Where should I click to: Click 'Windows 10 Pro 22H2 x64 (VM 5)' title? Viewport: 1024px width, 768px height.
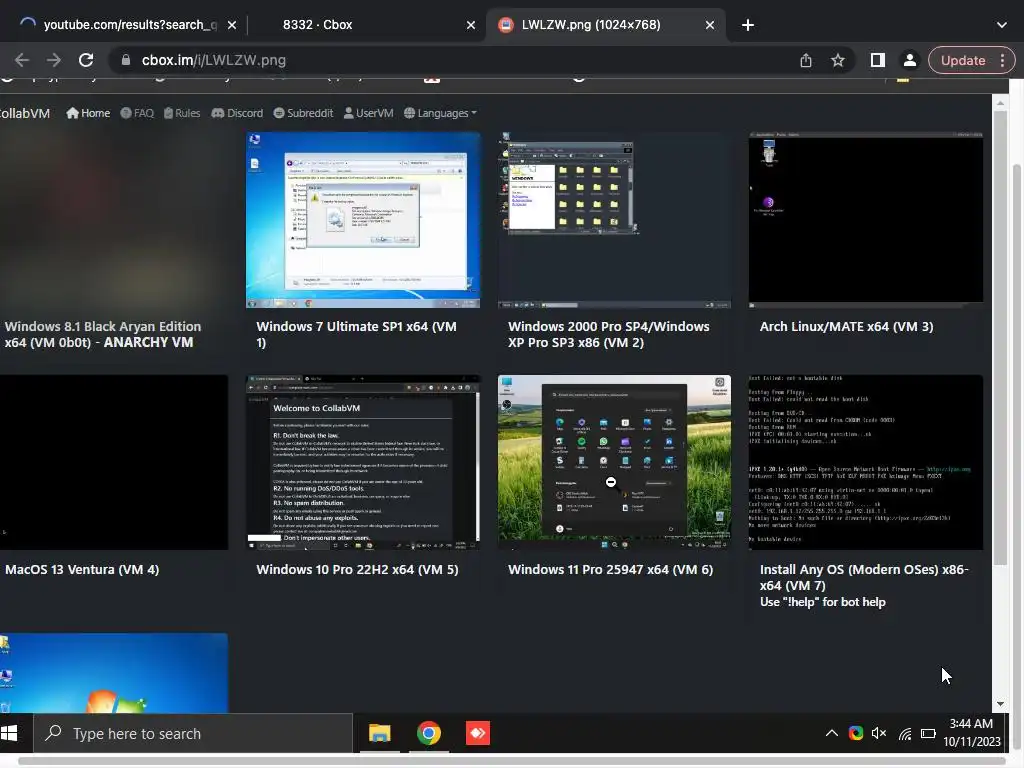(x=357, y=569)
